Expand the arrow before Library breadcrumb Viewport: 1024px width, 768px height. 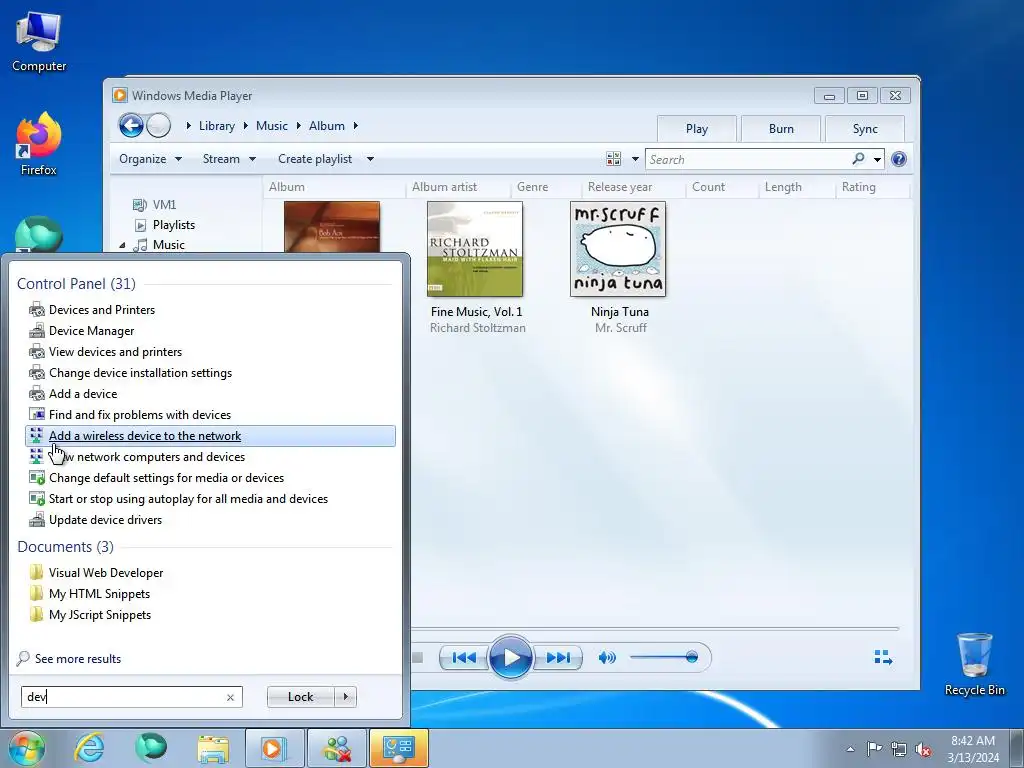(189, 125)
